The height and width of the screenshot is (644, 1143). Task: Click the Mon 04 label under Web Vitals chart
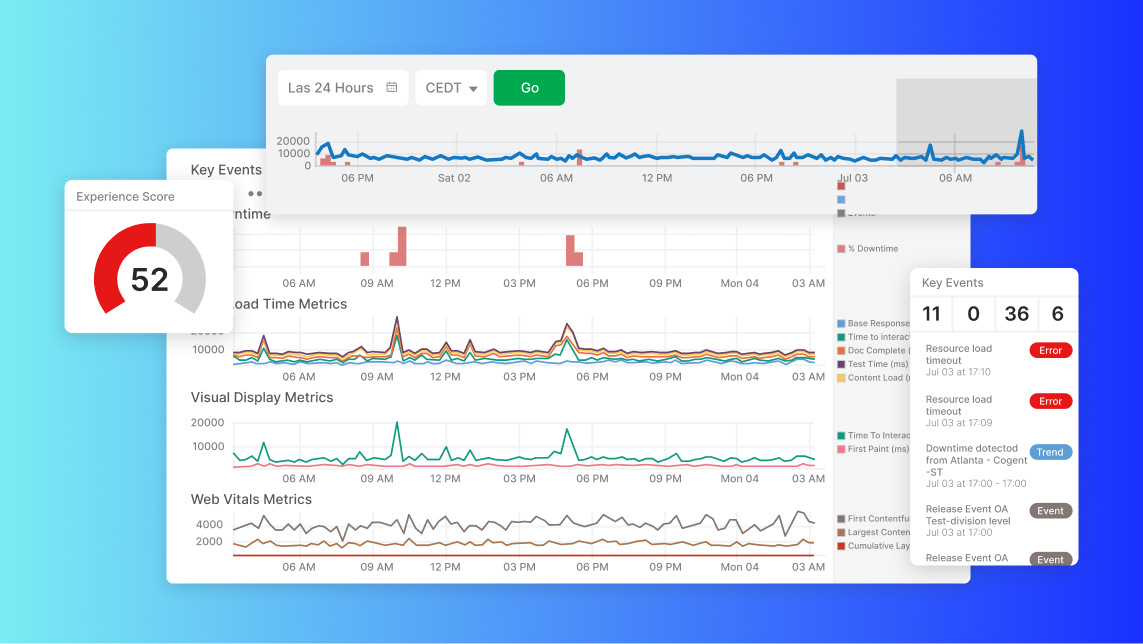pos(739,567)
